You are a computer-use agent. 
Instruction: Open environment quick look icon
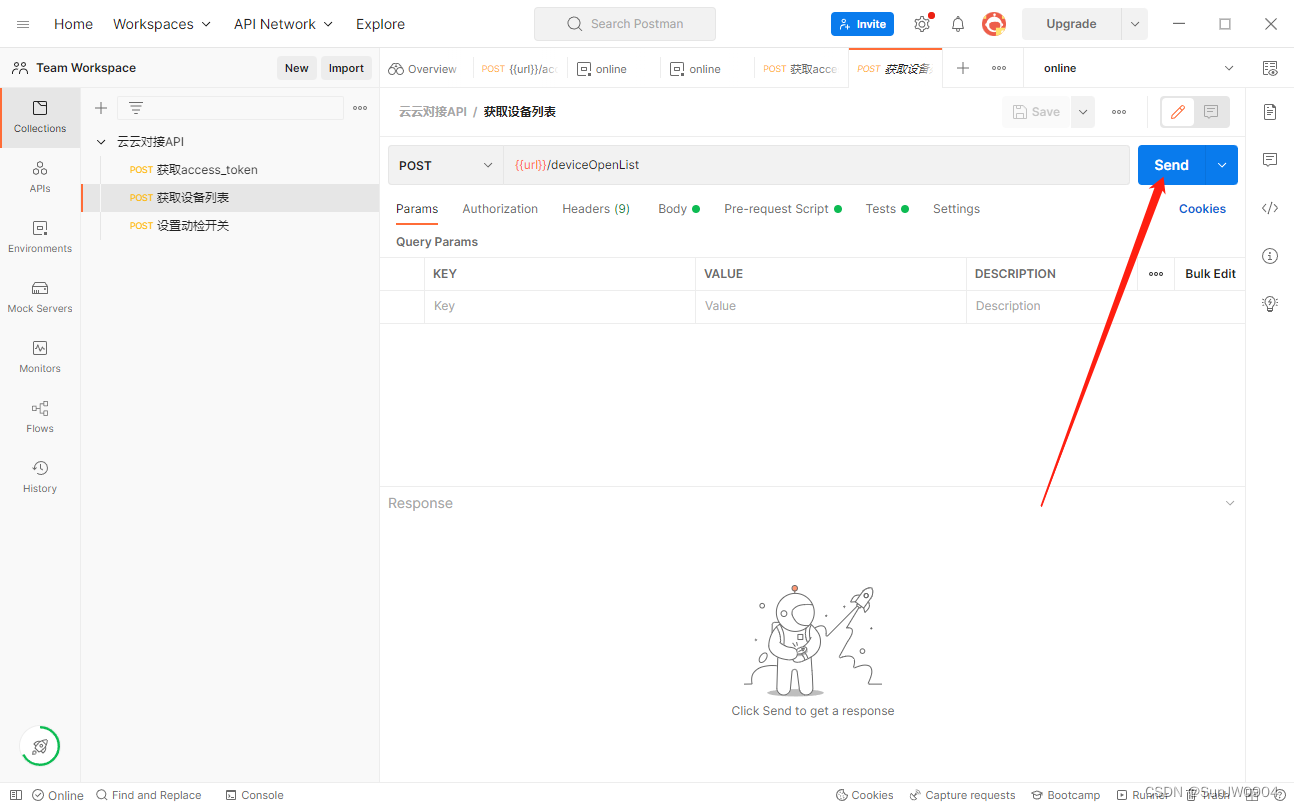(1270, 68)
